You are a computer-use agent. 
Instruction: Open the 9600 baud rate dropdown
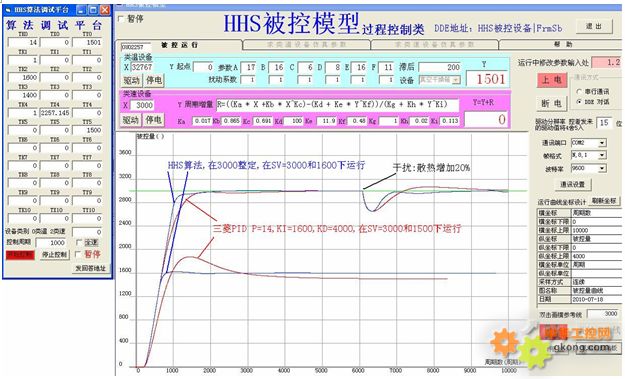[602, 168]
